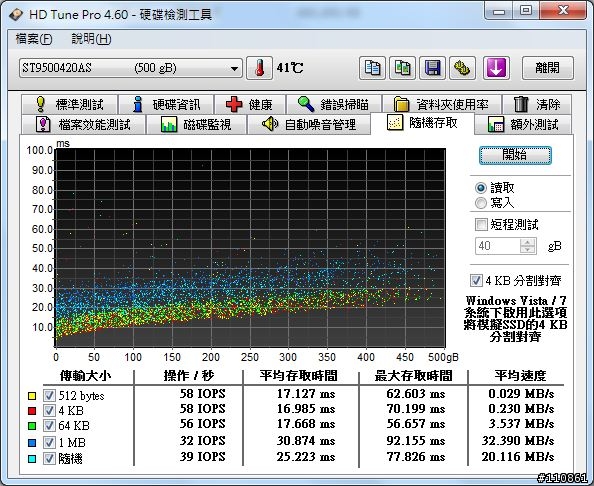Click the 70.199 ms maximum access value
The image size is (594, 486).
(416, 409)
